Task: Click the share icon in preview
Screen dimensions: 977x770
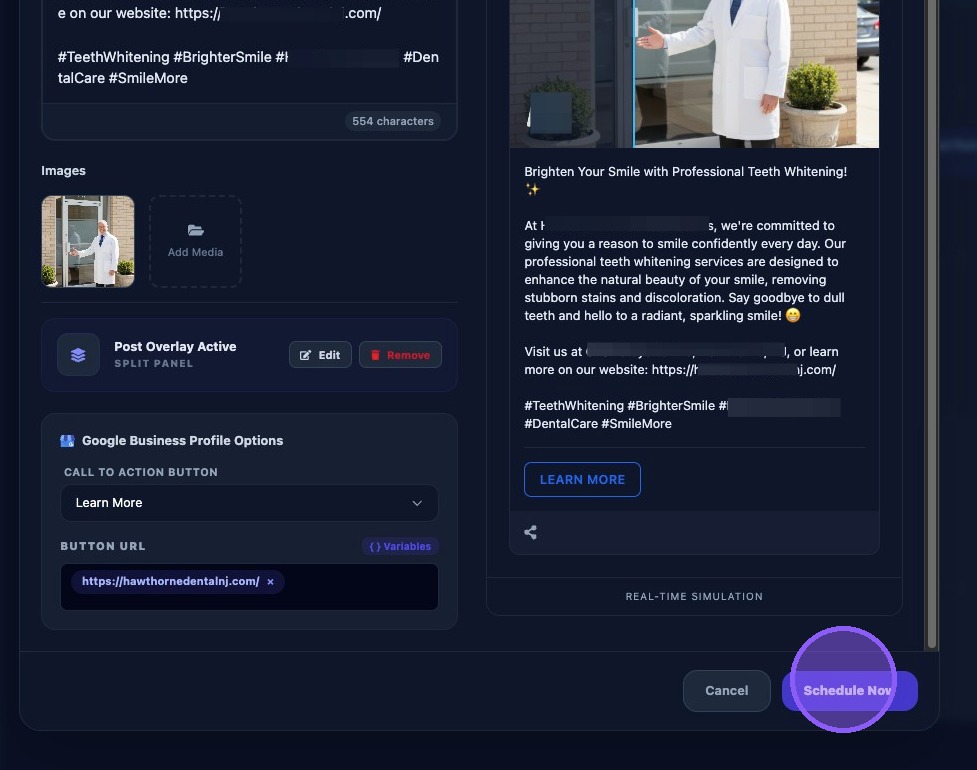Action: point(530,532)
